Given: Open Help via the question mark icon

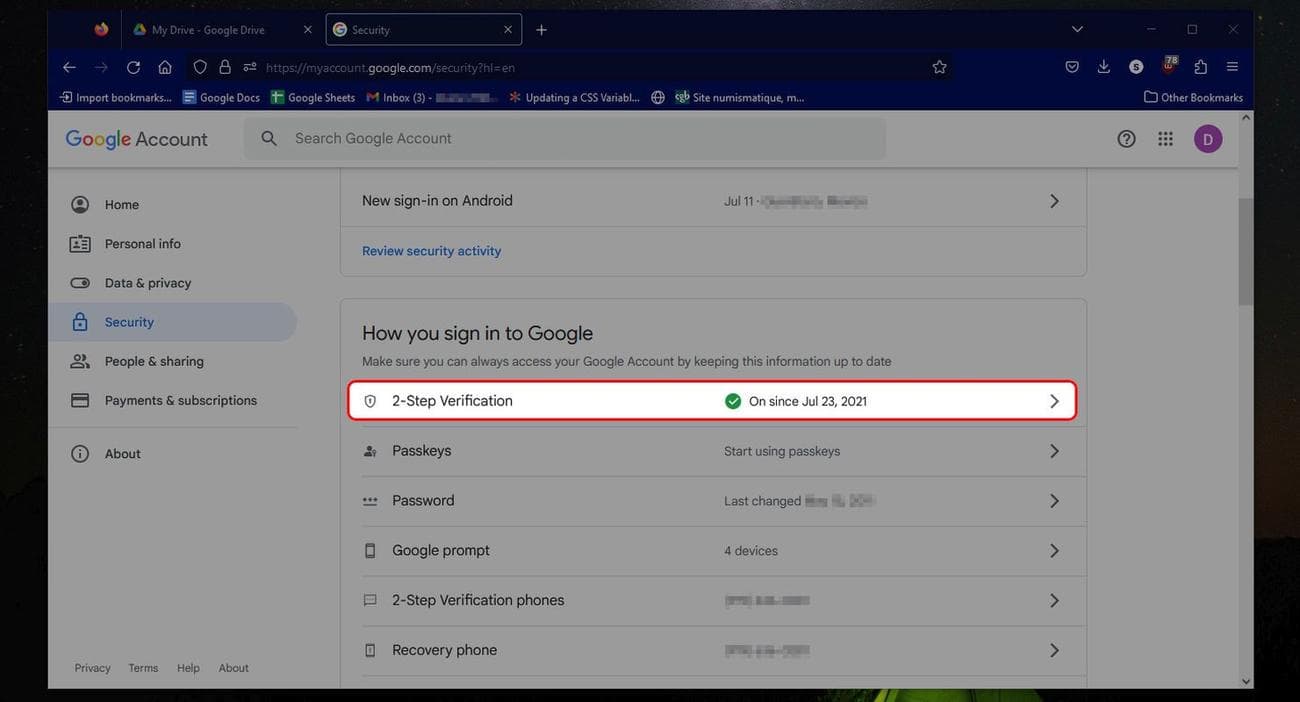Looking at the screenshot, I should (x=1126, y=138).
